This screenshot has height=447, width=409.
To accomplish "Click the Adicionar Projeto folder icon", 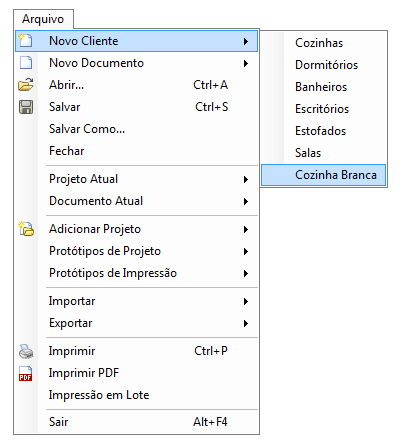I will (26, 229).
